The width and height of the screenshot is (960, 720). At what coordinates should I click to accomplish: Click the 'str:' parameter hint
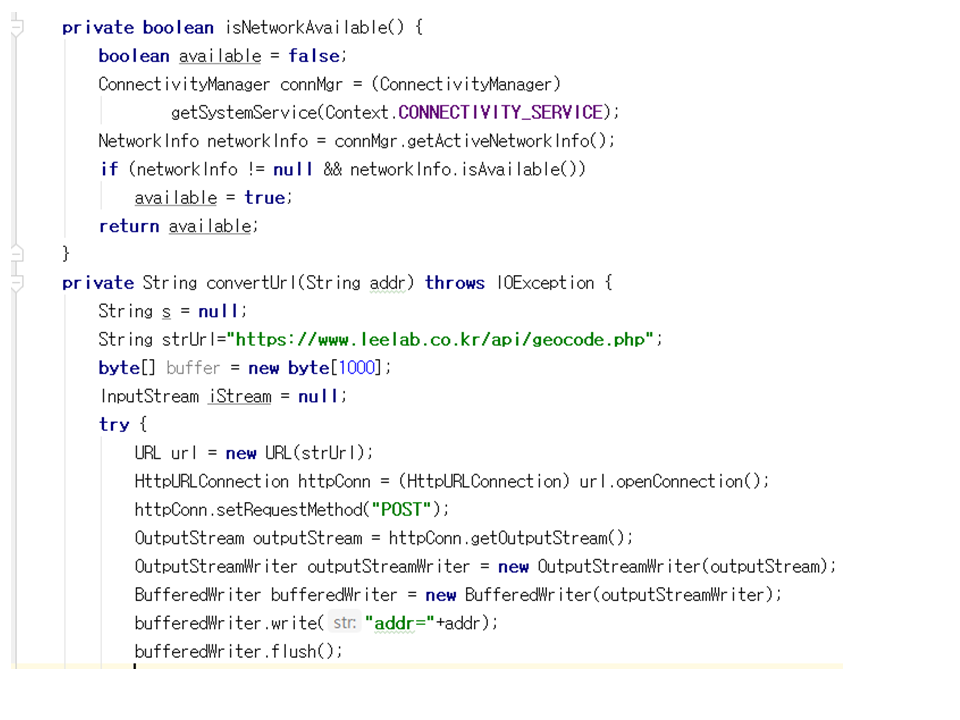click(x=344, y=623)
